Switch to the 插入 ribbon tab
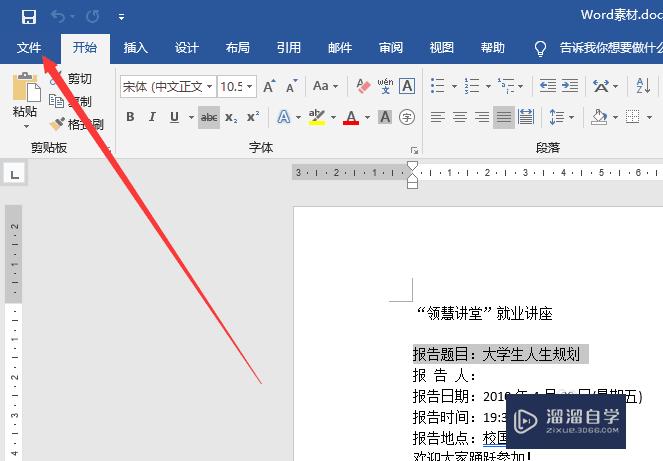The width and height of the screenshot is (663, 461). pos(136,47)
